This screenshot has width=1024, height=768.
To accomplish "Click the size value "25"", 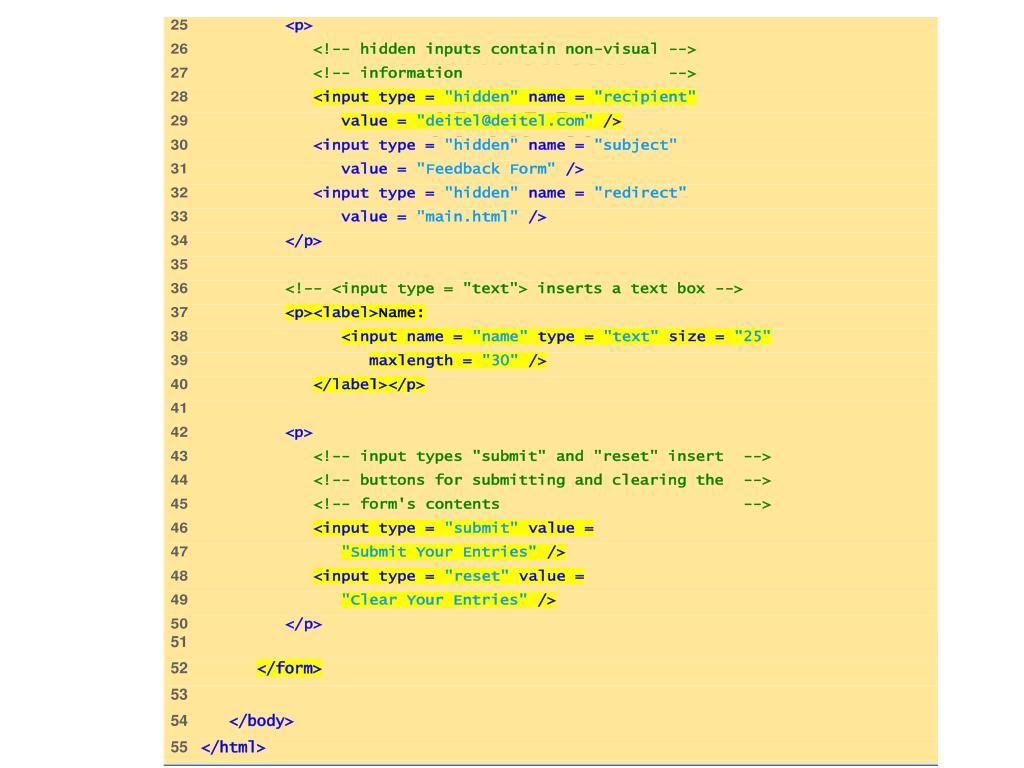I will pos(752,336).
